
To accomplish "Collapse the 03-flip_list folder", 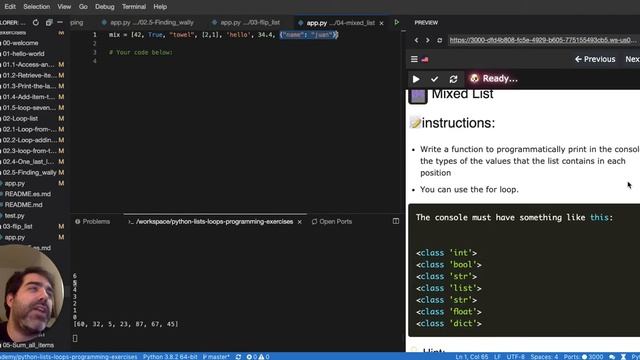I will pyautogui.click(x=18, y=227).
